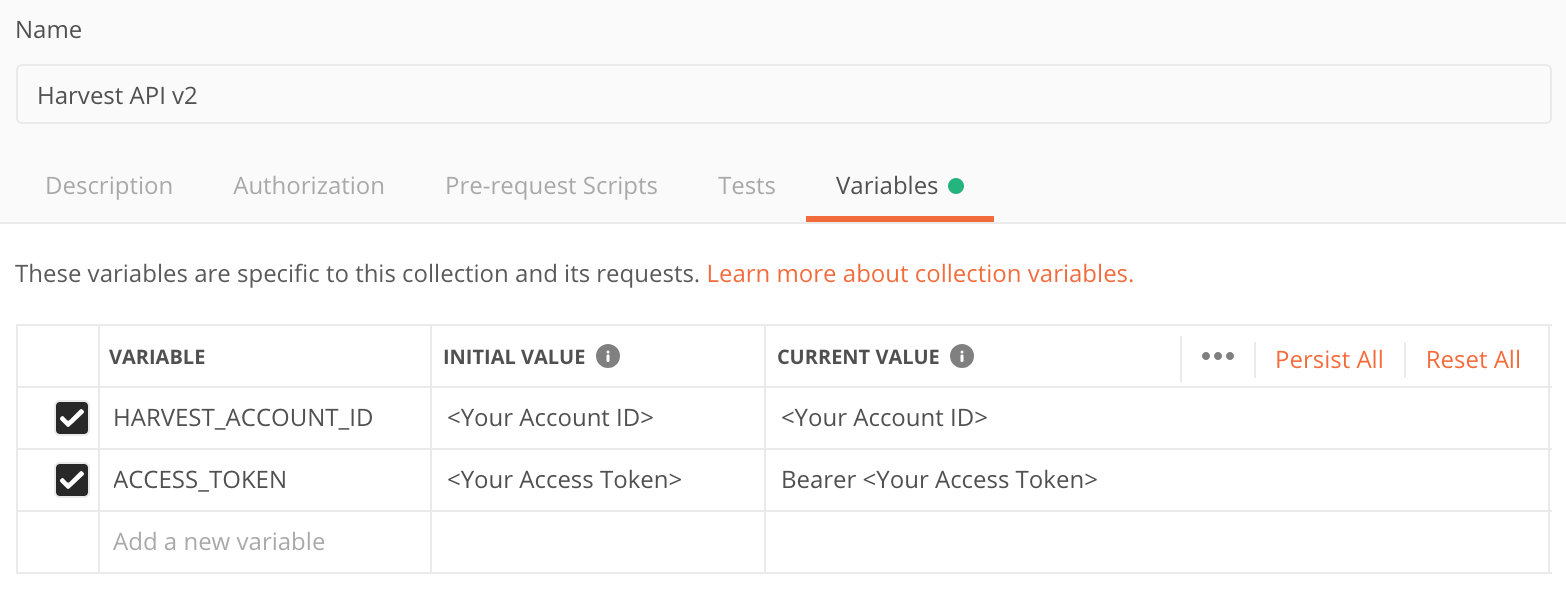The width and height of the screenshot is (1566, 594).
Task: Edit the collection Name field
Action: (x=783, y=95)
